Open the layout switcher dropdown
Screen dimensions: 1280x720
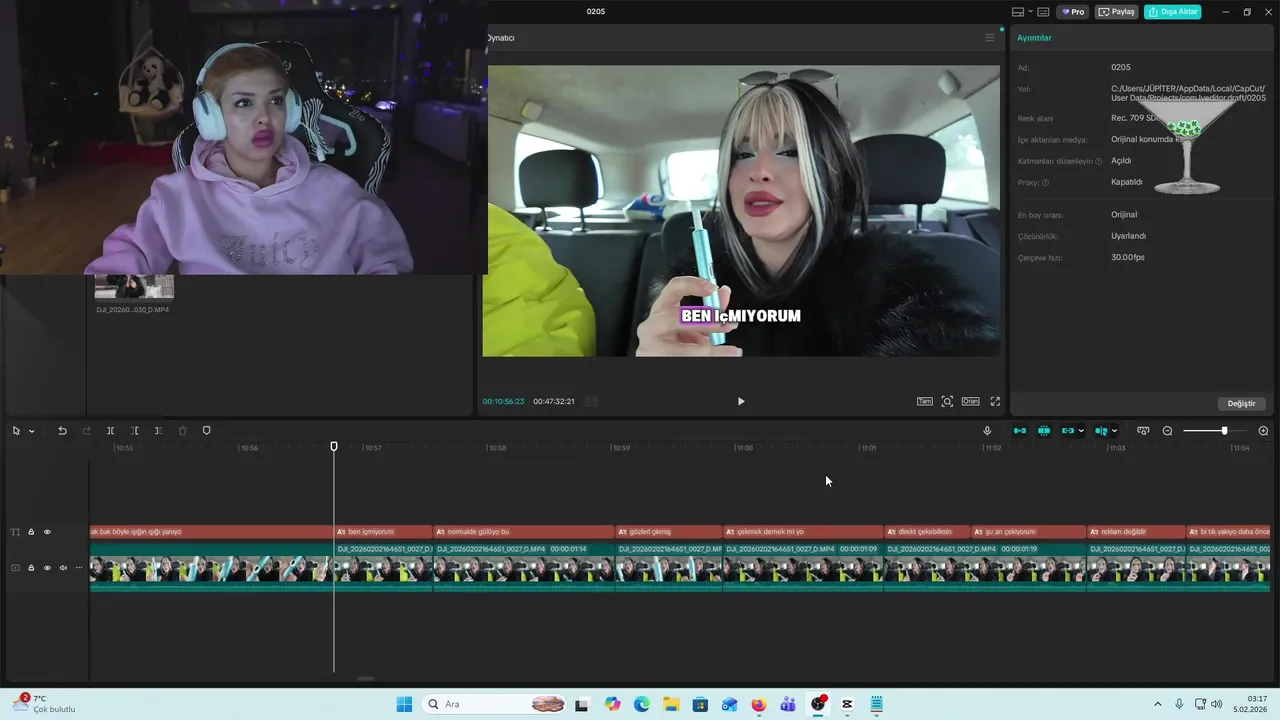[x=1021, y=12]
